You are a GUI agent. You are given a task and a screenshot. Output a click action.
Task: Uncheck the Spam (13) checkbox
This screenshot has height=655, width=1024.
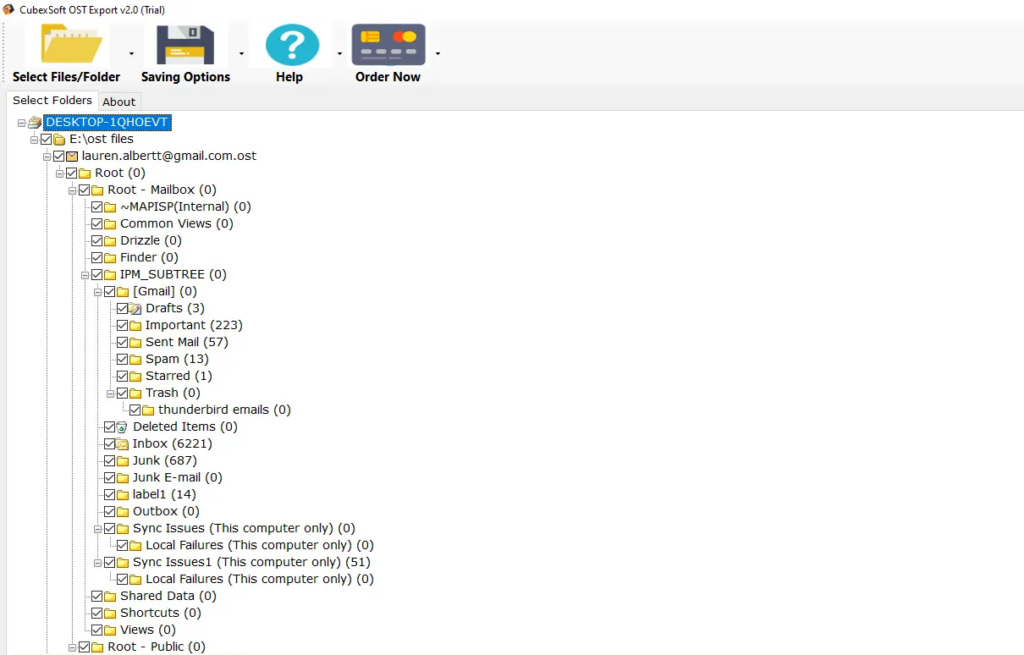coord(122,359)
